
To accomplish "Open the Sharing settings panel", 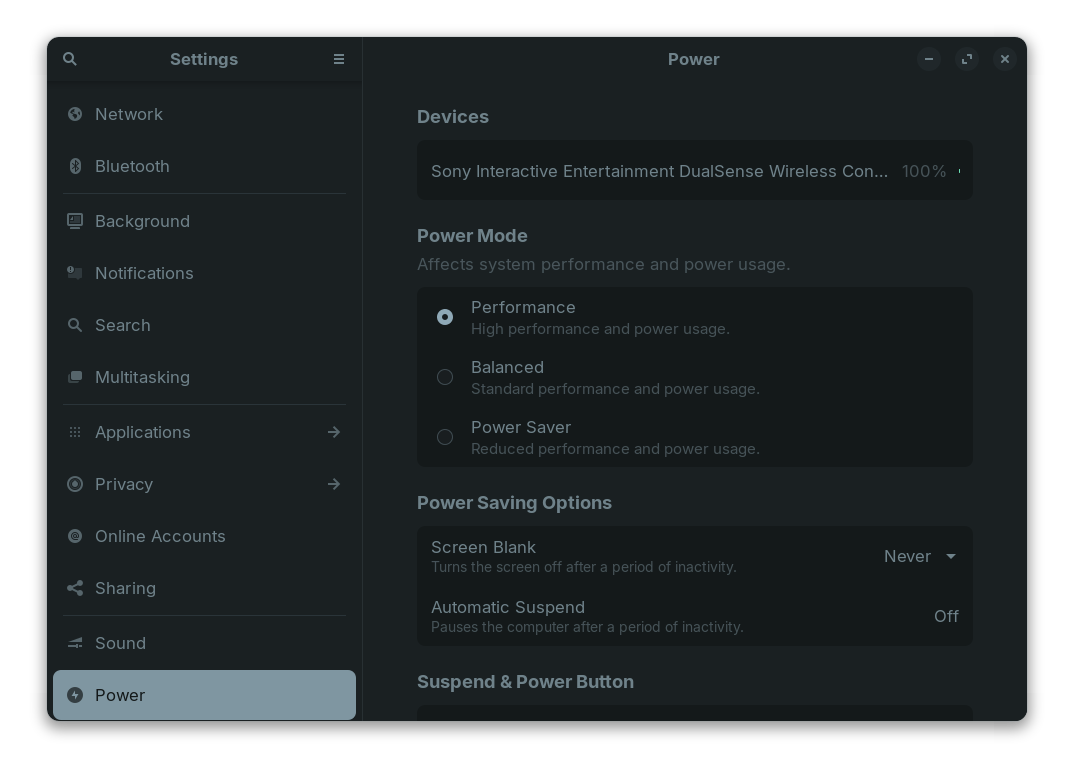I will tap(204, 588).
